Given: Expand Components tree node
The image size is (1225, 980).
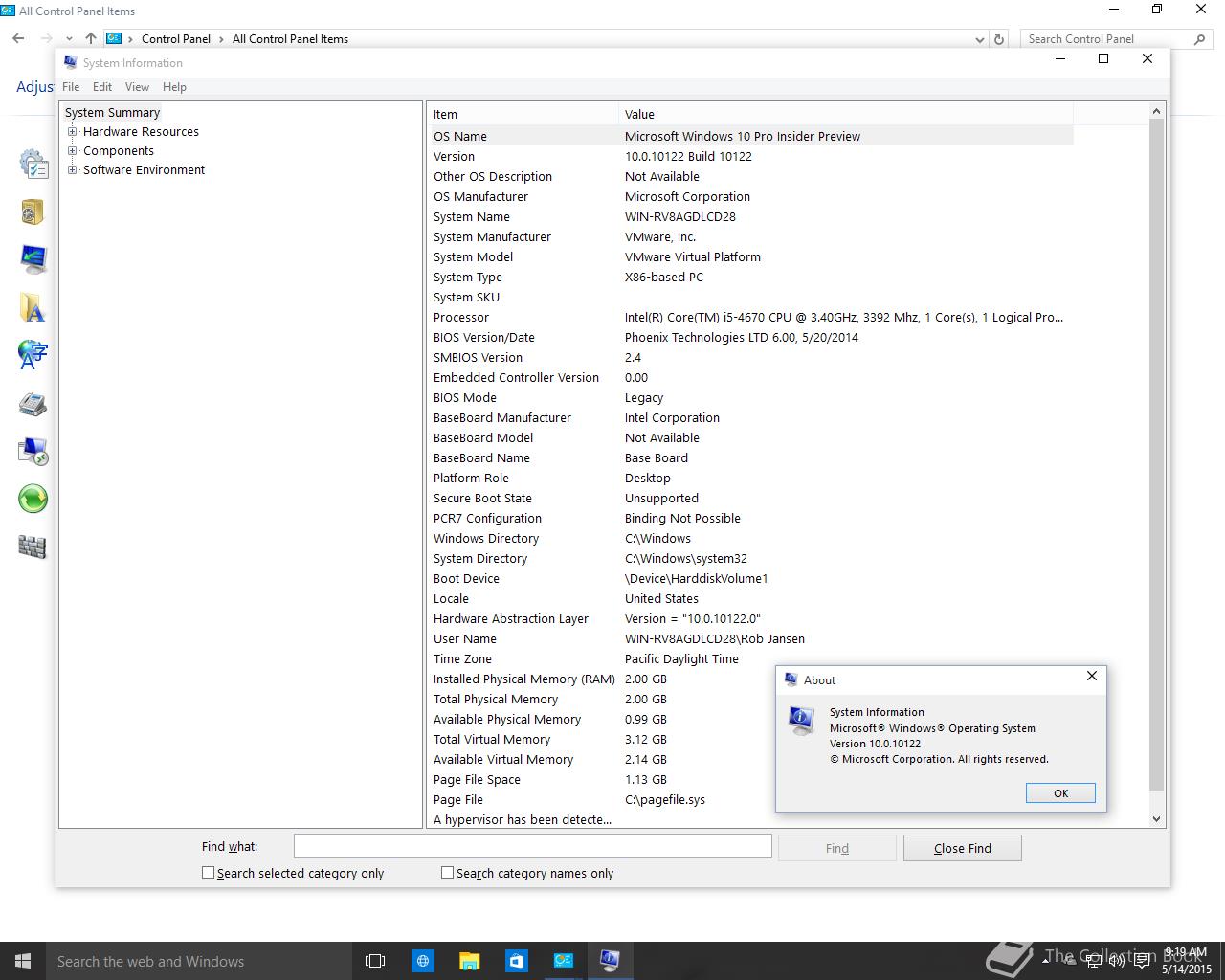Looking at the screenshot, I should pyautogui.click(x=72, y=151).
